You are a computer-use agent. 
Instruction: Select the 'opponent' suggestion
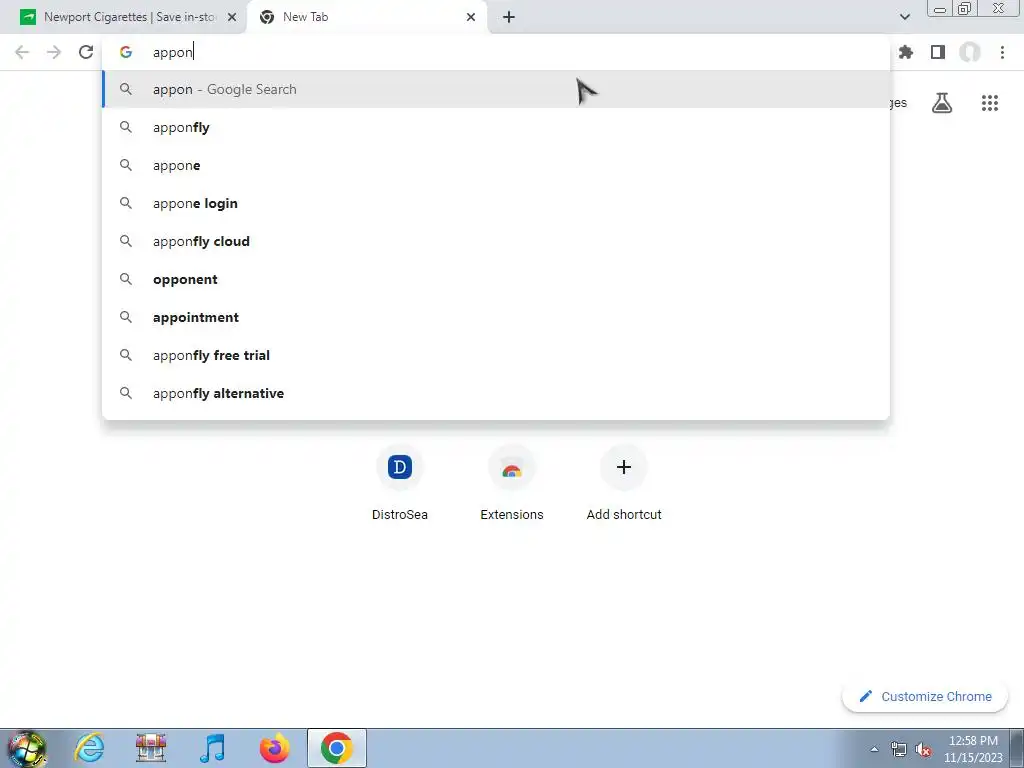(x=496, y=279)
